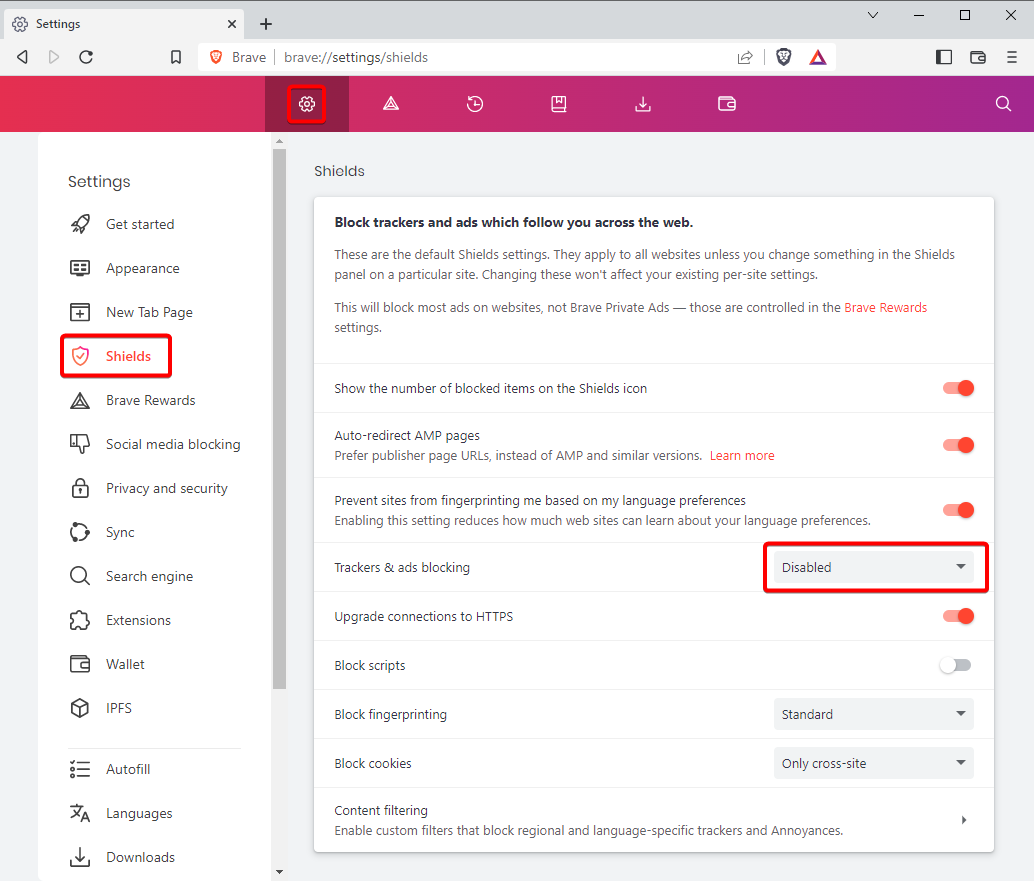Open Brave Rewards from the top navigation bar
The width and height of the screenshot is (1034, 881).
point(391,104)
